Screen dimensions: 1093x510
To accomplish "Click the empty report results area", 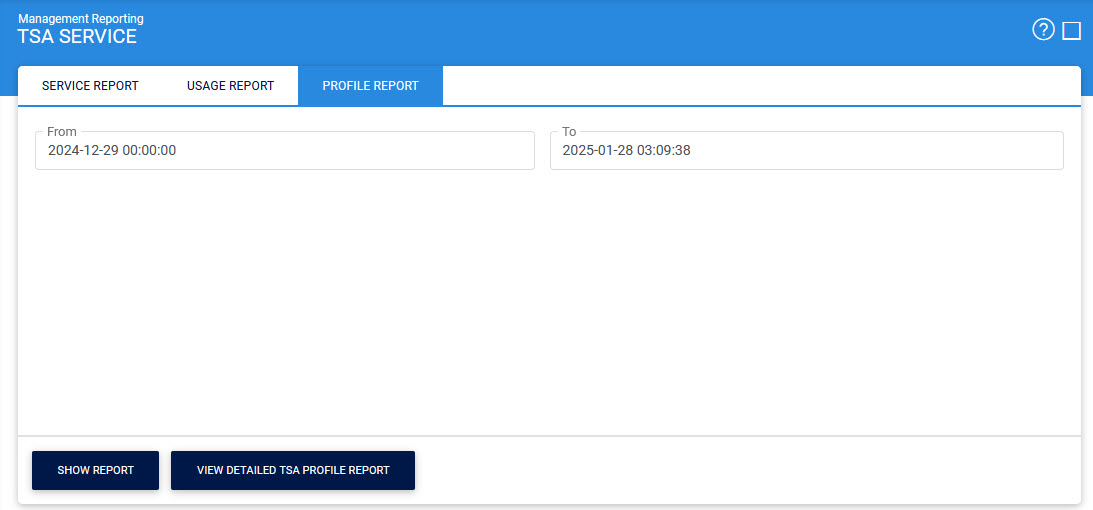I will pos(548,300).
